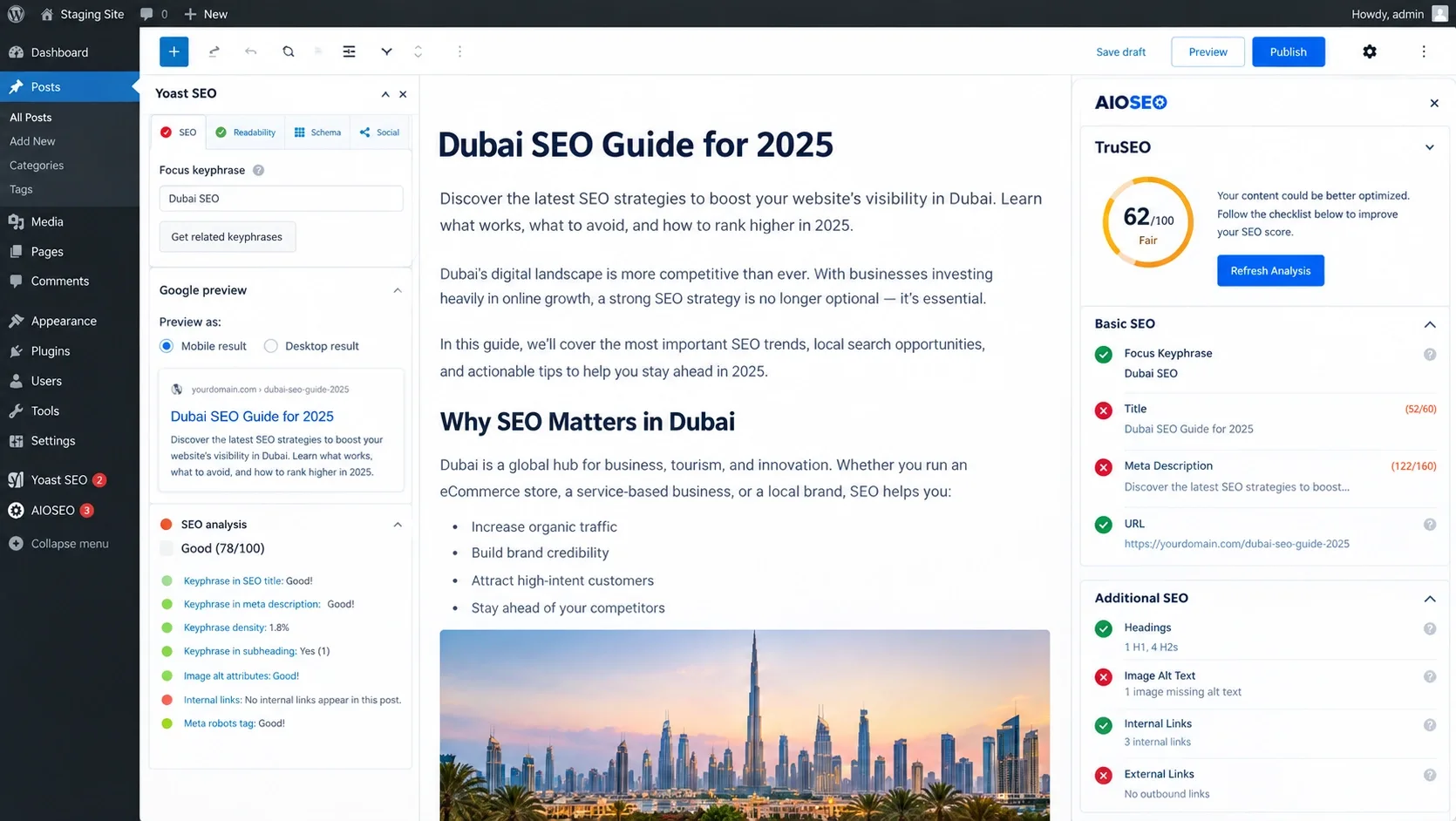Click the Yoast SEO sidebar icon

pyautogui.click(x=16, y=479)
